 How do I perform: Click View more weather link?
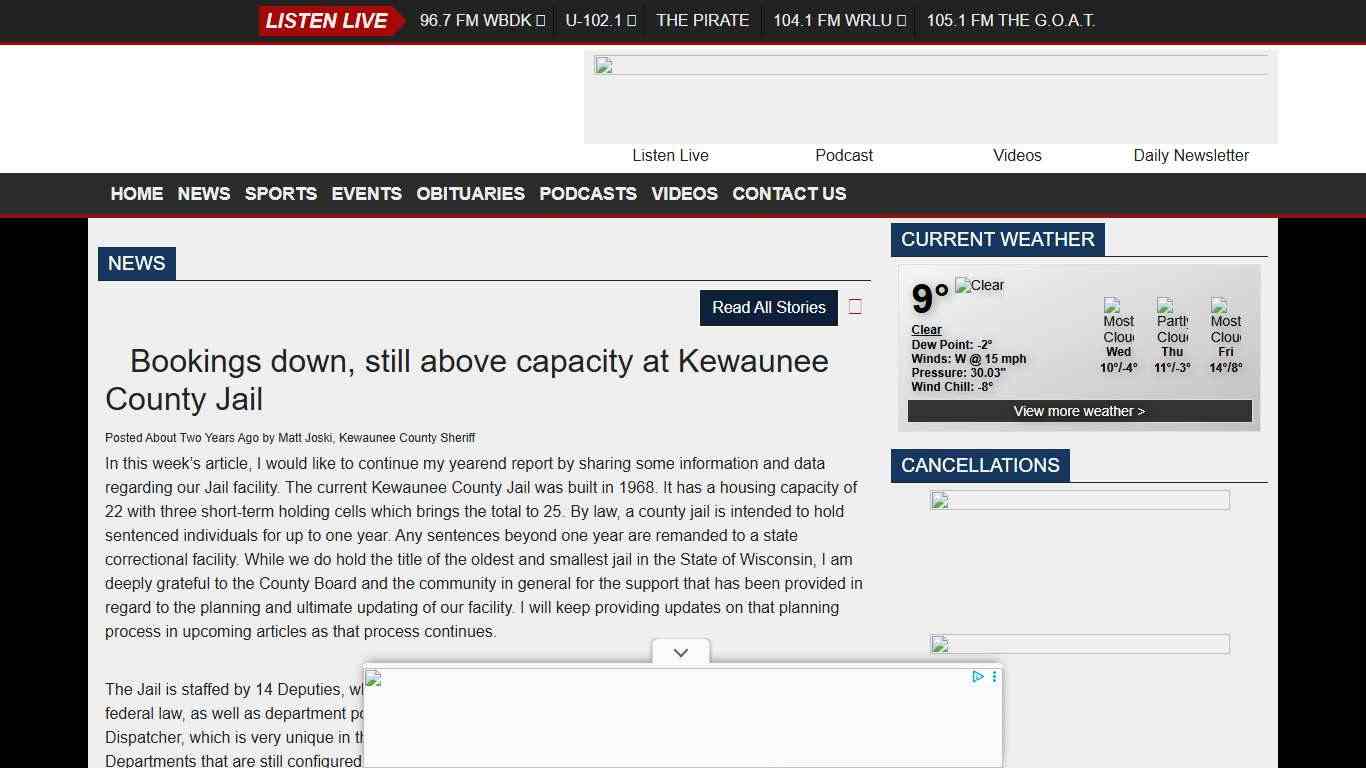(x=1079, y=411)
